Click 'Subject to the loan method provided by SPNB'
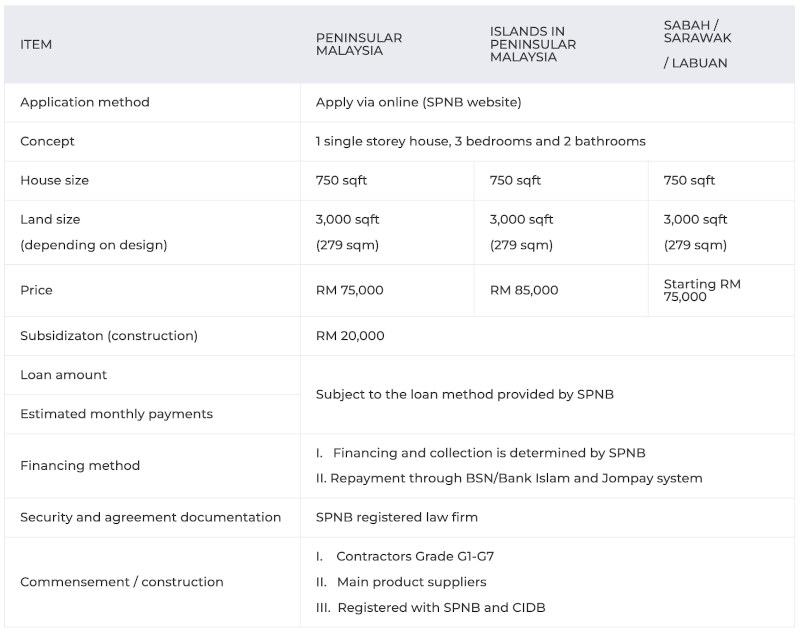The width and height of the screenshot is (800, 634). 464,394
